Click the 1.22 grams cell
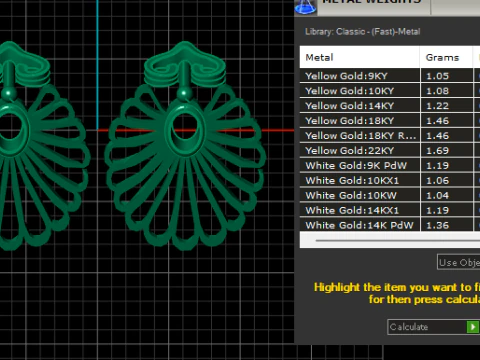The width and height of the screenshot is (480, 360). point(447,106)
